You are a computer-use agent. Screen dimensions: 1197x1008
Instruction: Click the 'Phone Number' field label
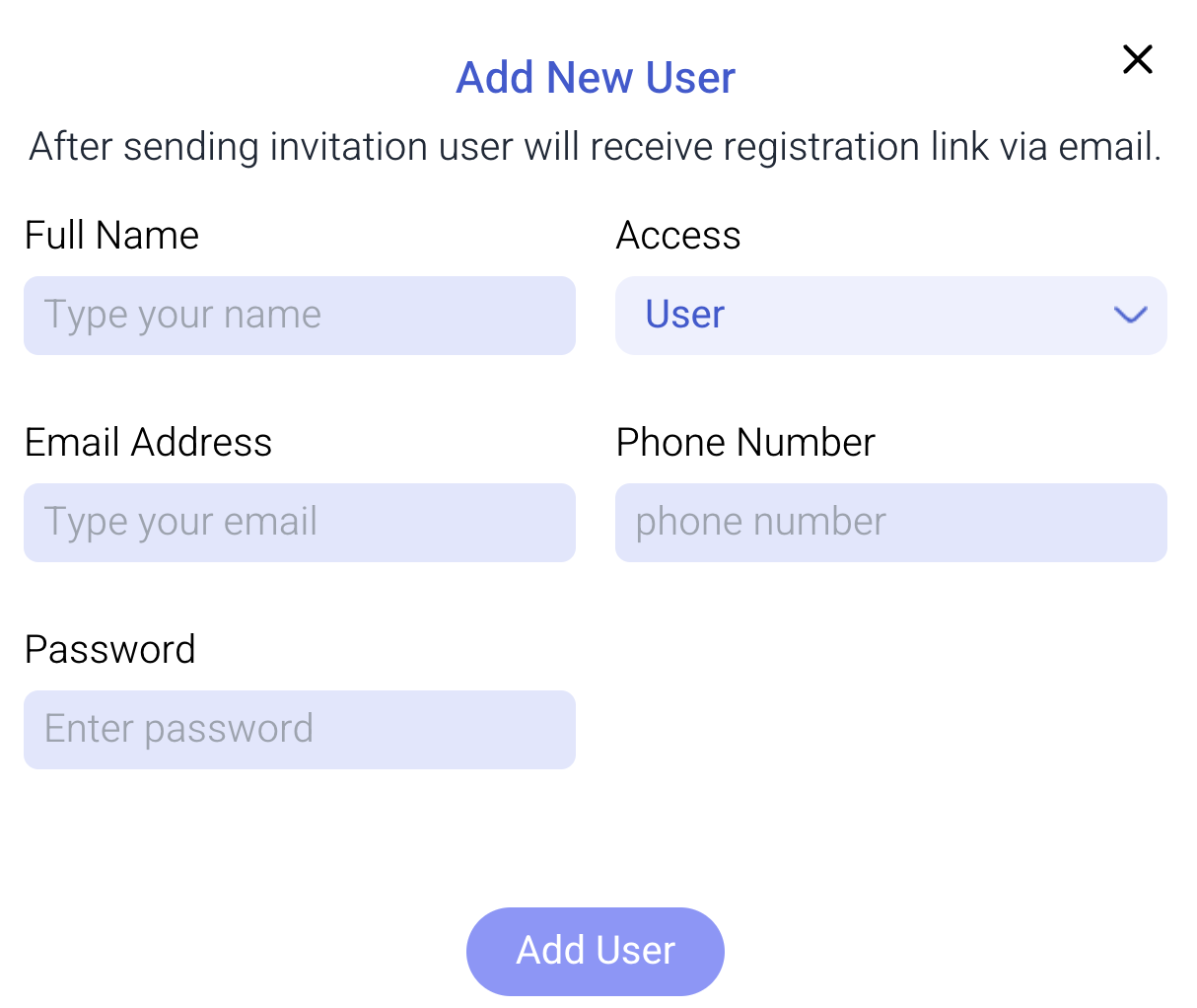click(745, 443)
